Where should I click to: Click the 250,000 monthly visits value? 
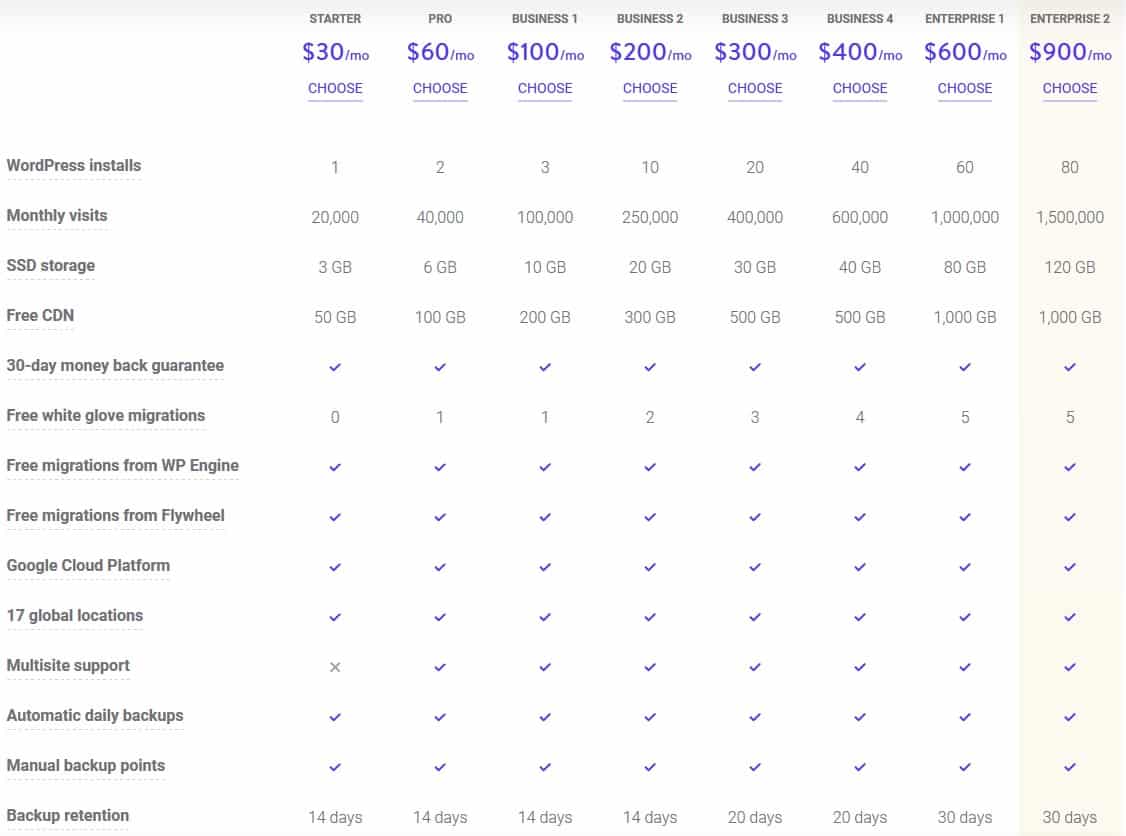coord(649,218)
